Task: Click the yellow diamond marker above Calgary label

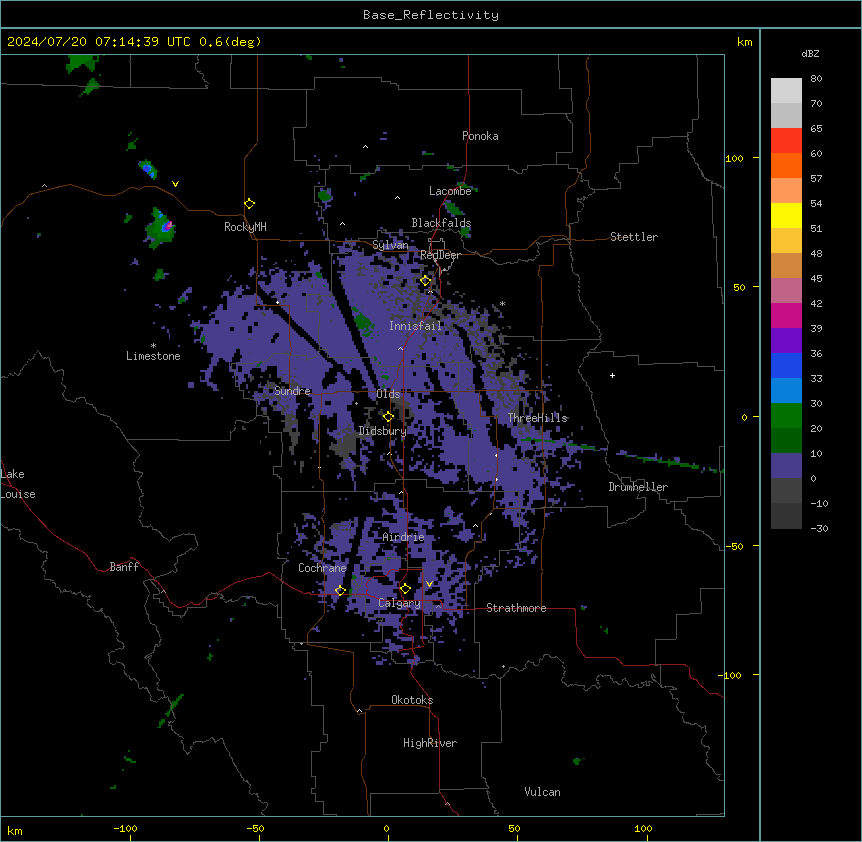Action: (x=405, y=589)
